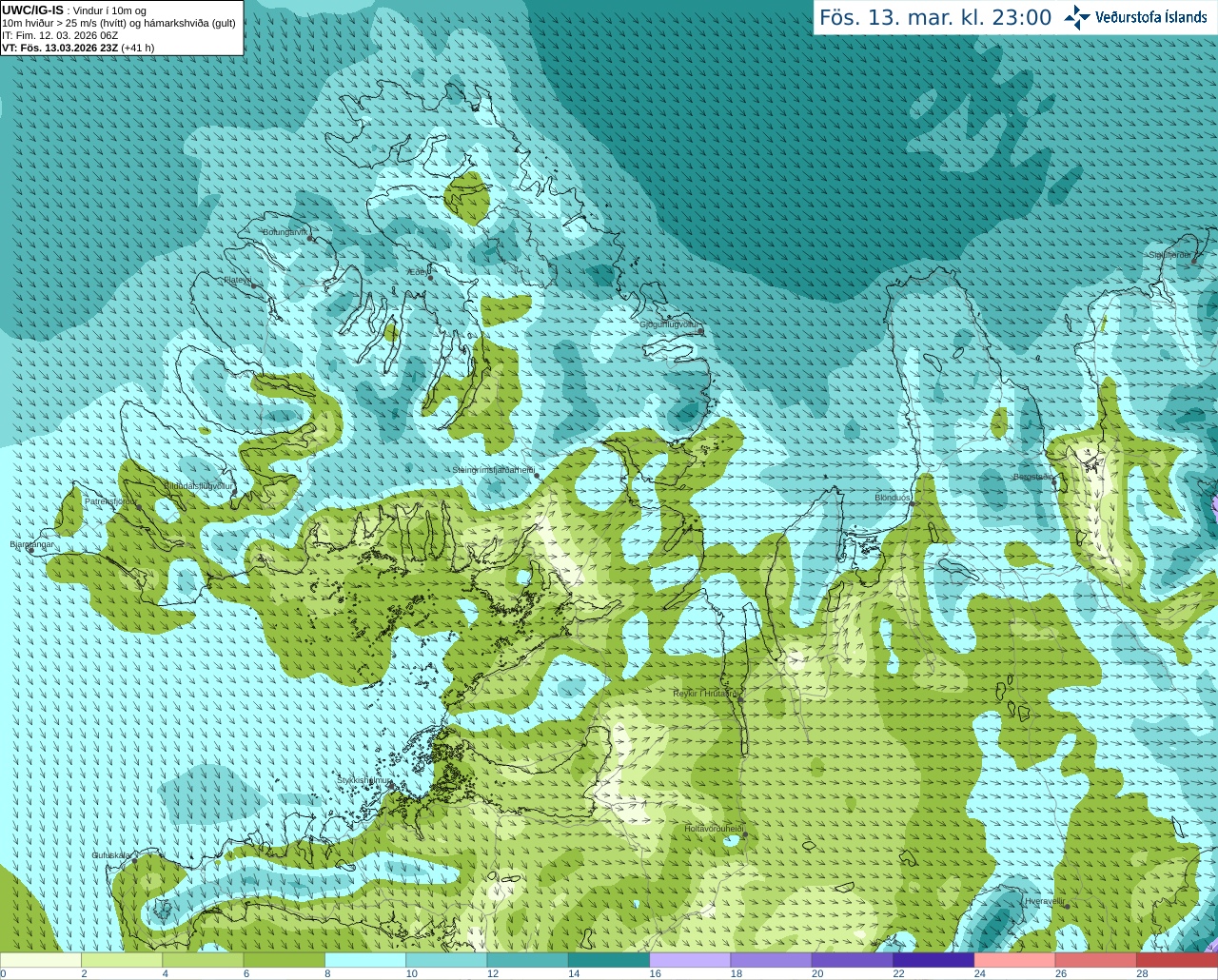
Task: Click the Gufuskálar station label
Action: pyautogui.click(x=111, y=855)
